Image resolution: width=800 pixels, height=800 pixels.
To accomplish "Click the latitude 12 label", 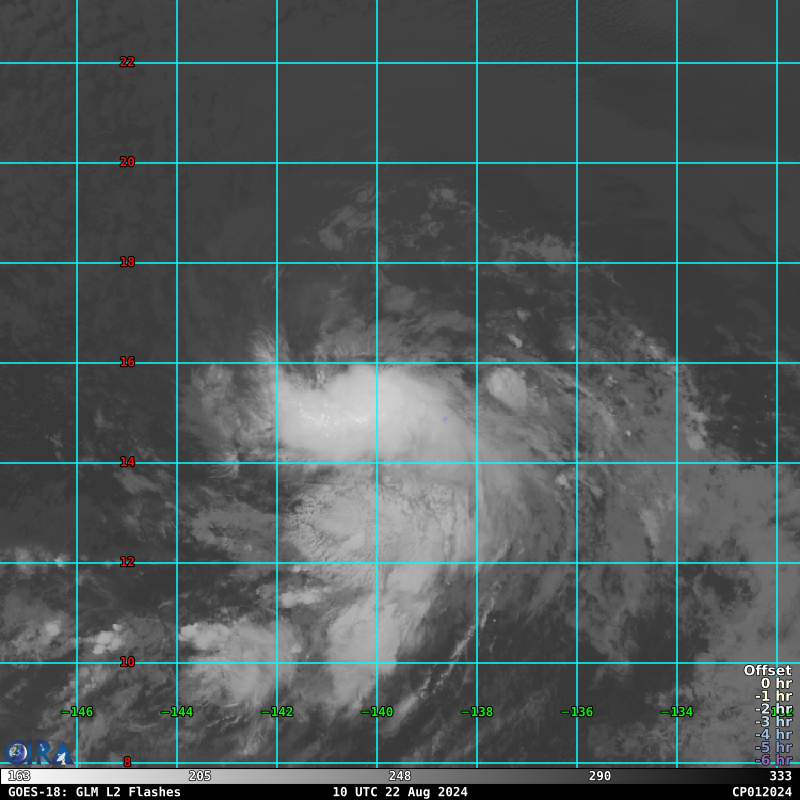I will 127,562.
